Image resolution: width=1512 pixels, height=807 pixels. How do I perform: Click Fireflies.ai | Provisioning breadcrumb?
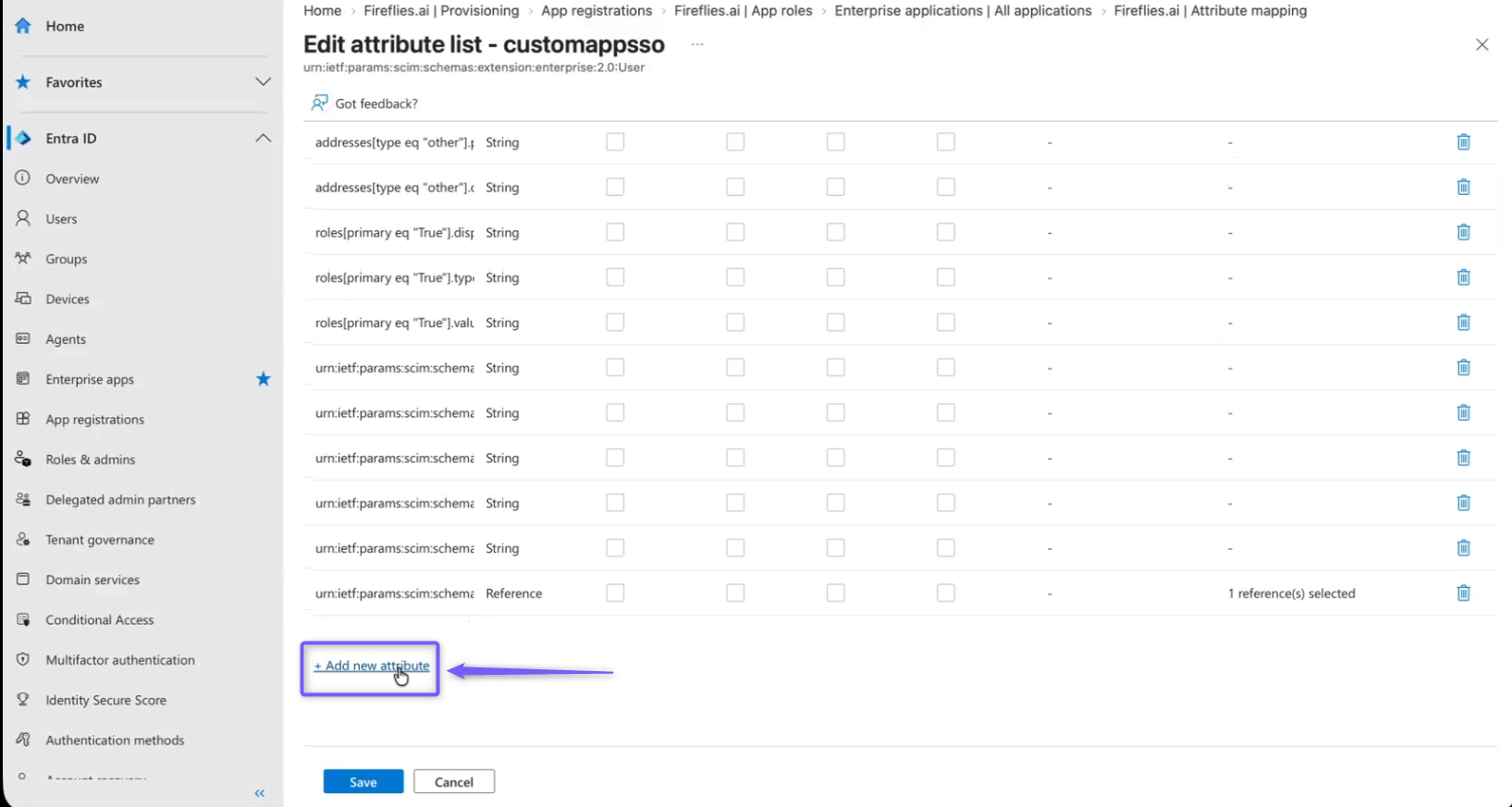[441, 11]
